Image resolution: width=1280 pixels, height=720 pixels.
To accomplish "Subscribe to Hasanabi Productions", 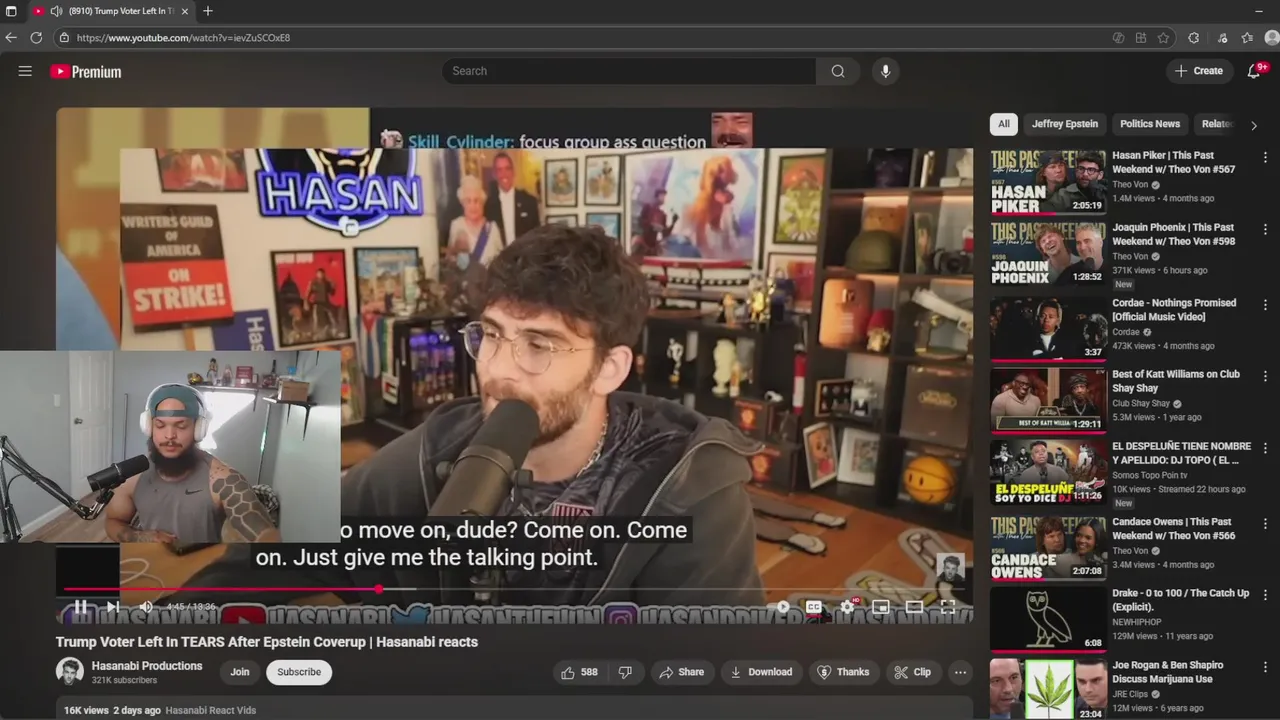I will pyautogui.click(x=299, y=672).
